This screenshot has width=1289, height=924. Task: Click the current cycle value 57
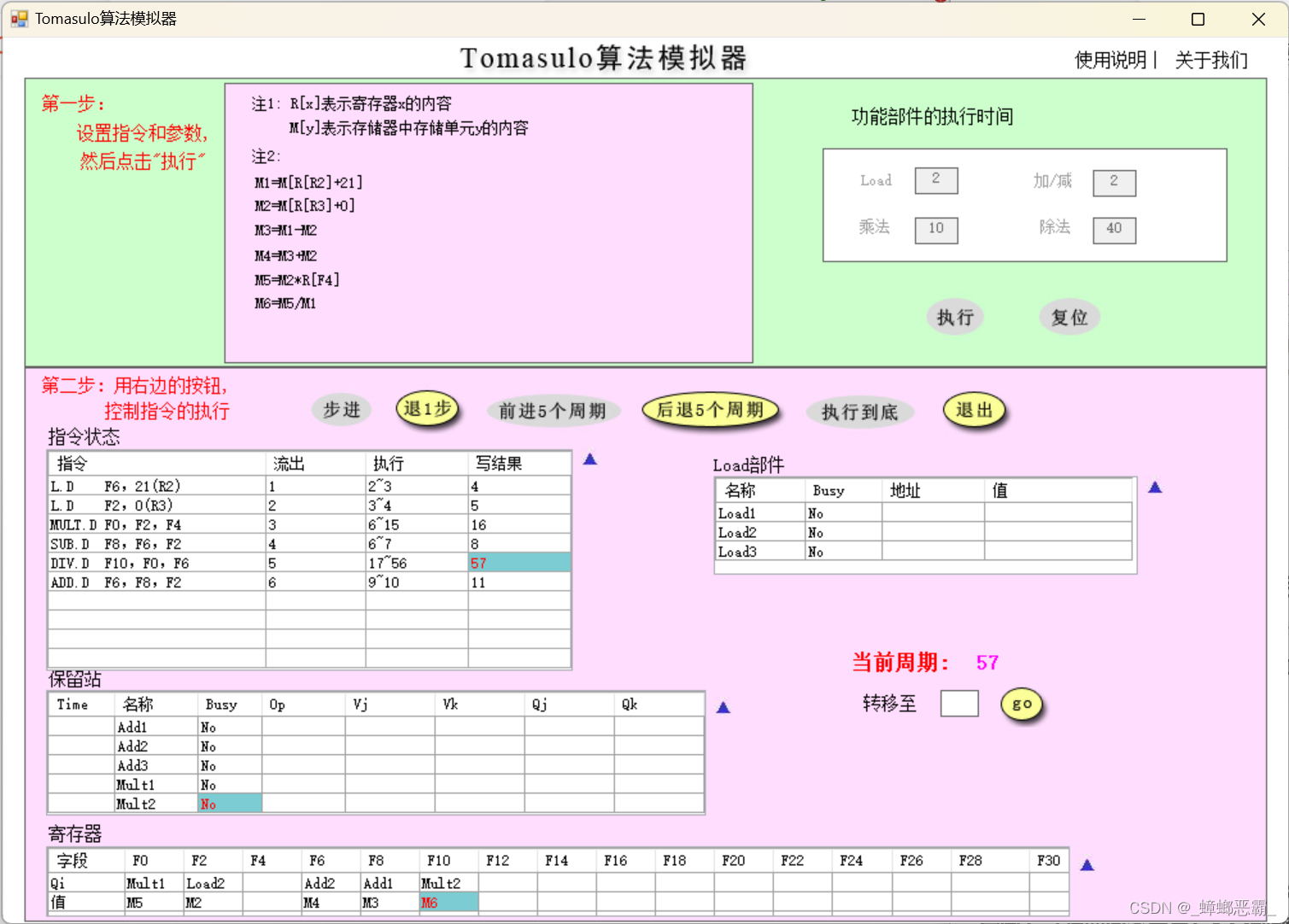(x=987, y=663)
